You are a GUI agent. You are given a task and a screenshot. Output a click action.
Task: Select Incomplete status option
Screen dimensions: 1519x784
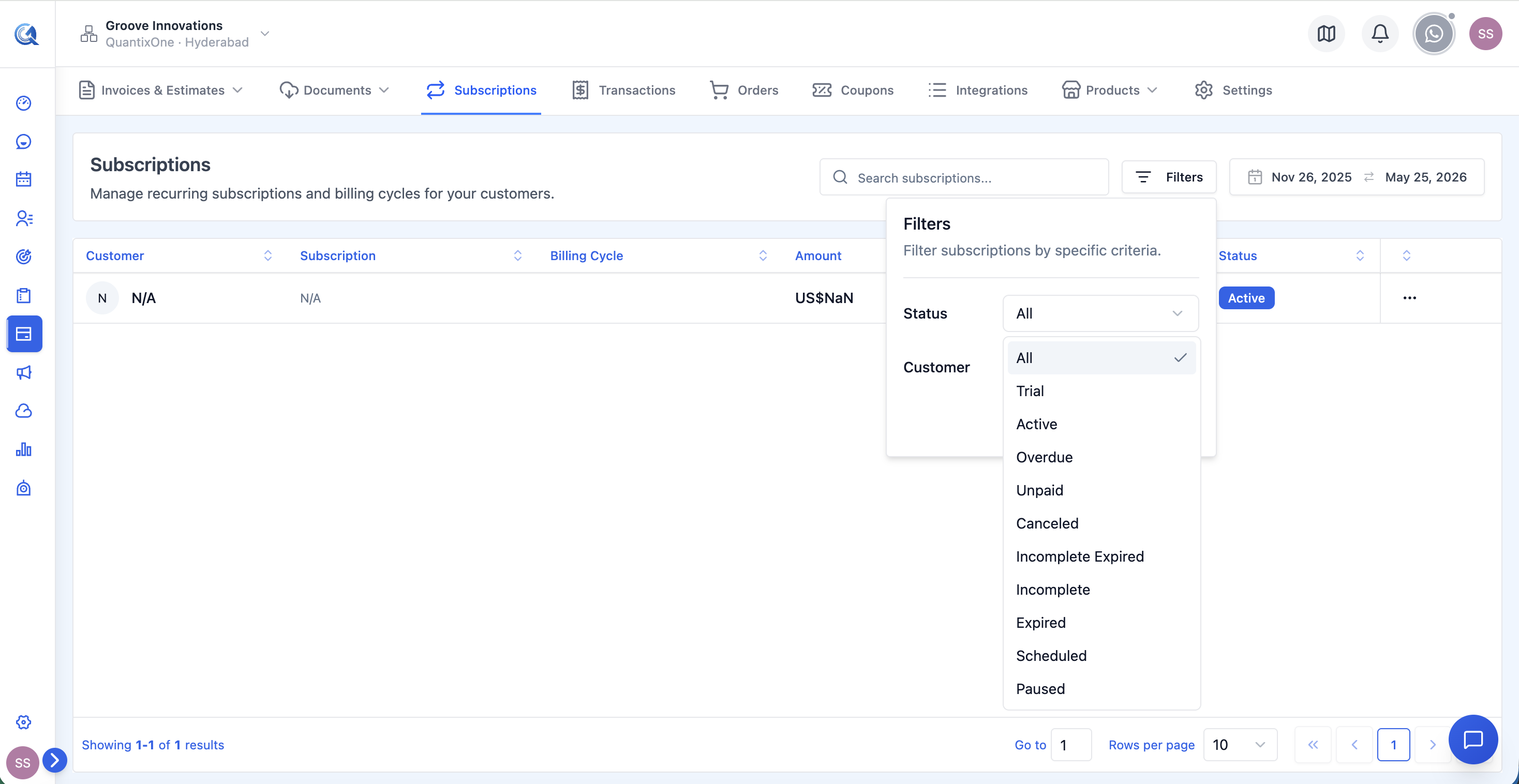[x=1101, y=589]
